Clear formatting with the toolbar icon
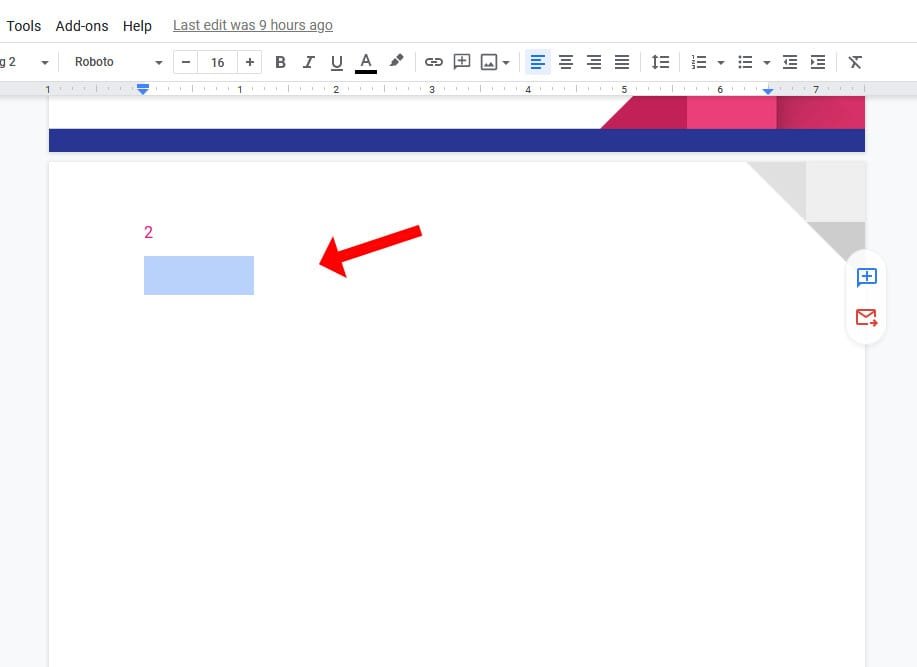The height and width of the screenshot is (667, 917). point(855,62)
